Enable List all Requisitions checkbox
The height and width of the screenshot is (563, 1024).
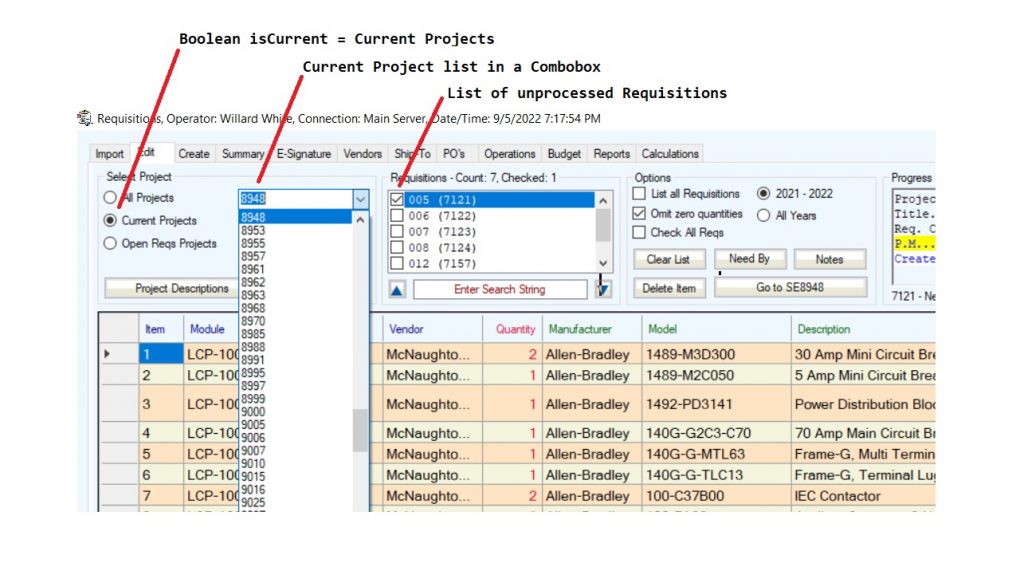click(640, 194)
